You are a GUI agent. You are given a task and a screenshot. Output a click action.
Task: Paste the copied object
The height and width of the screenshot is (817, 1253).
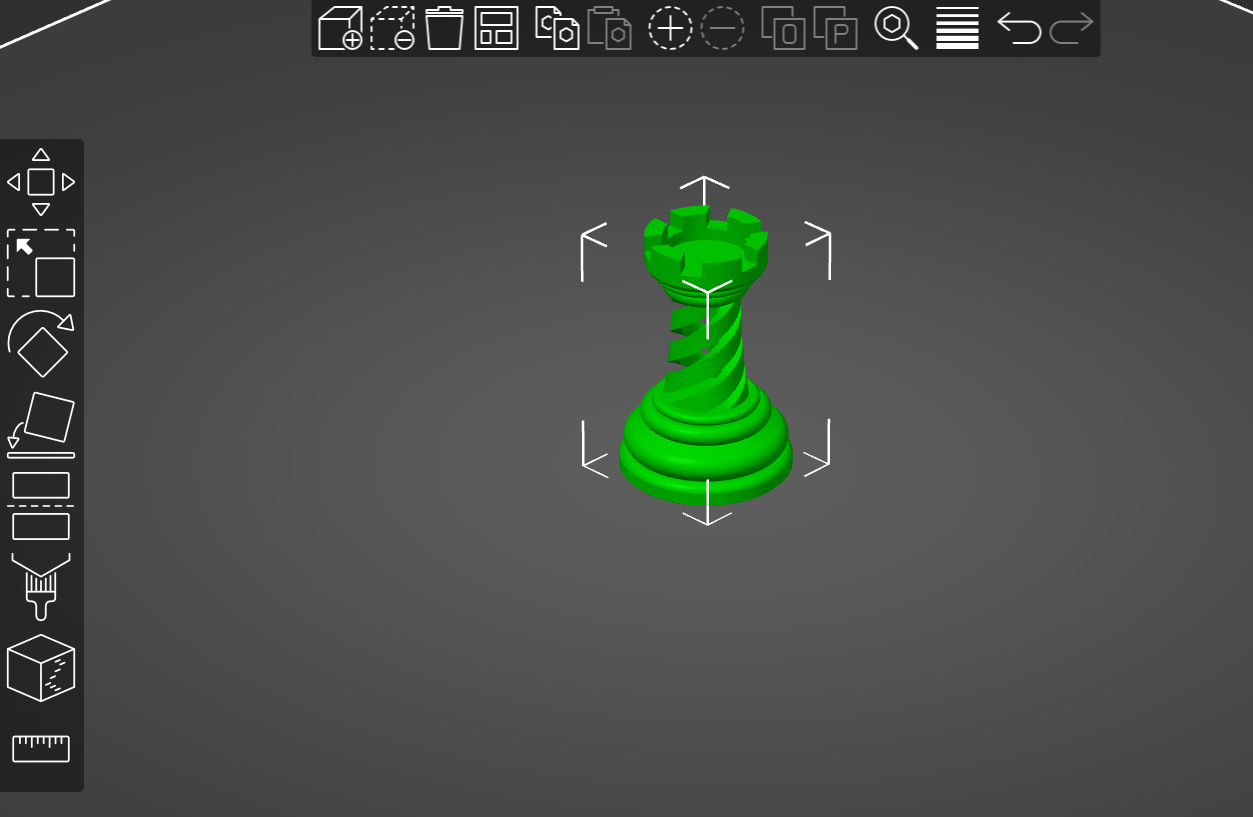tap(611, 29)
